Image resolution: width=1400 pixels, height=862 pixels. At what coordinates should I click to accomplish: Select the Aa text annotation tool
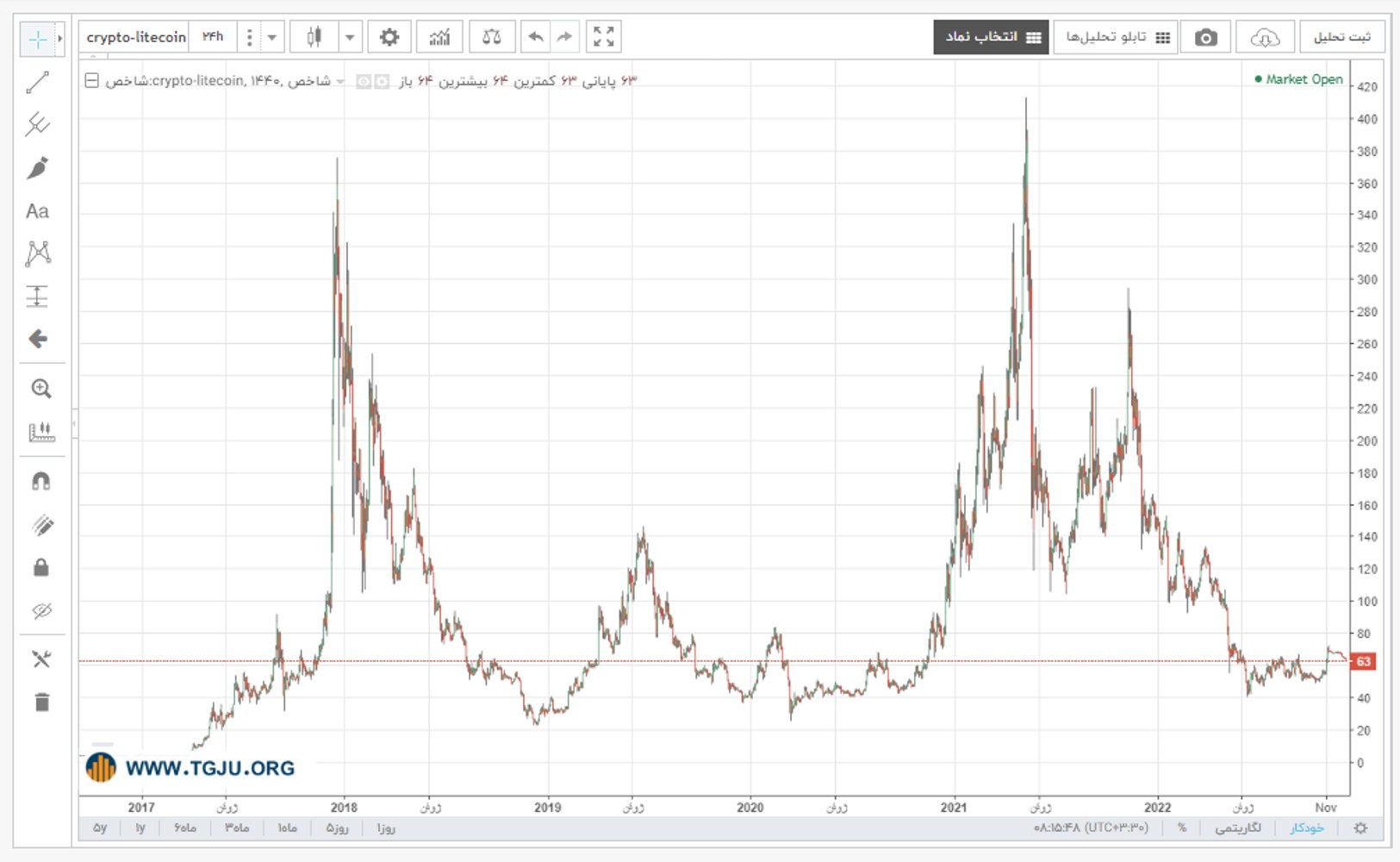pyautogui.click(x=37, y=211)
